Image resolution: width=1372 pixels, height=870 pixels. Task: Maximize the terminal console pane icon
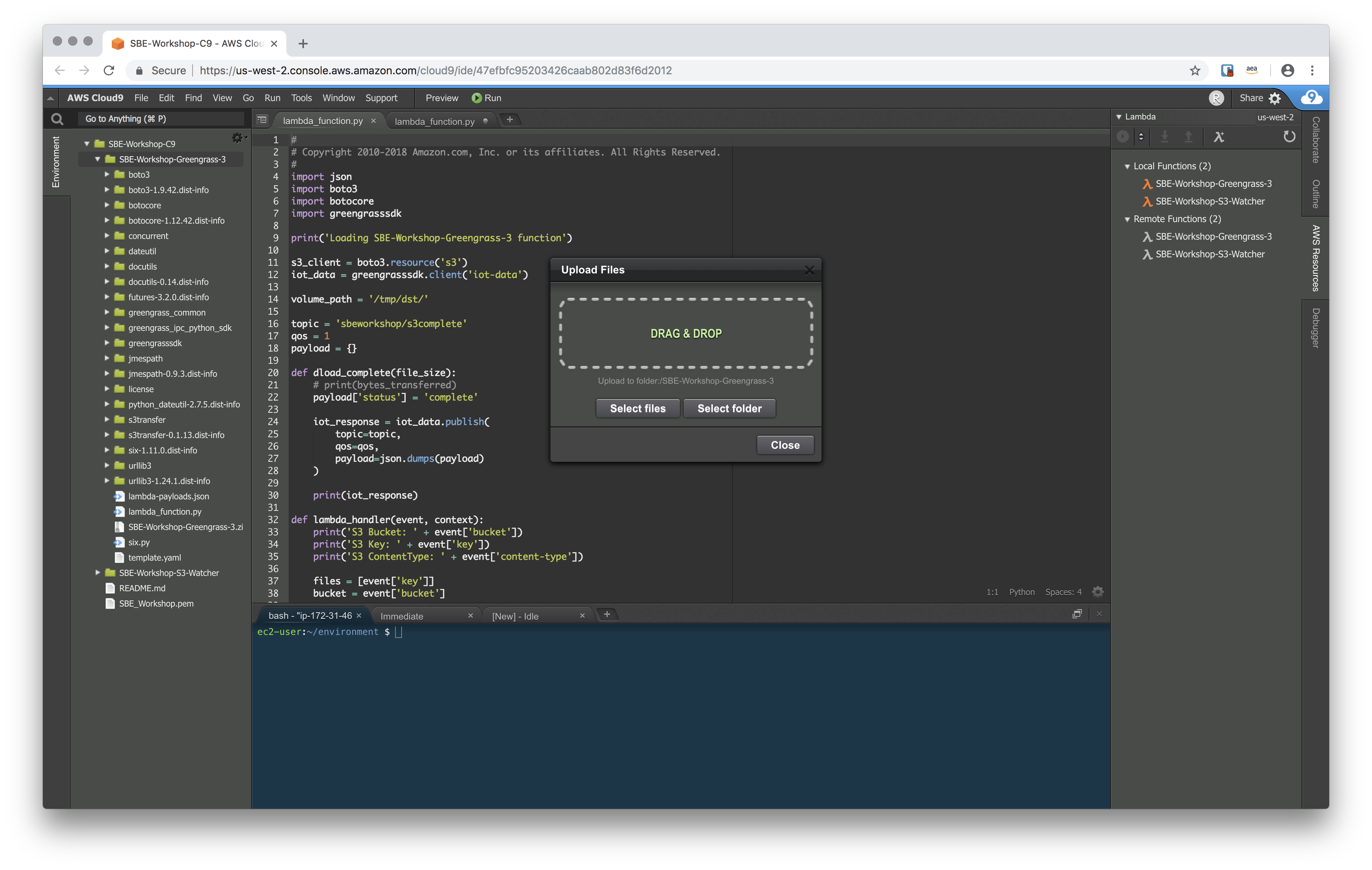tap(1077, 614)
